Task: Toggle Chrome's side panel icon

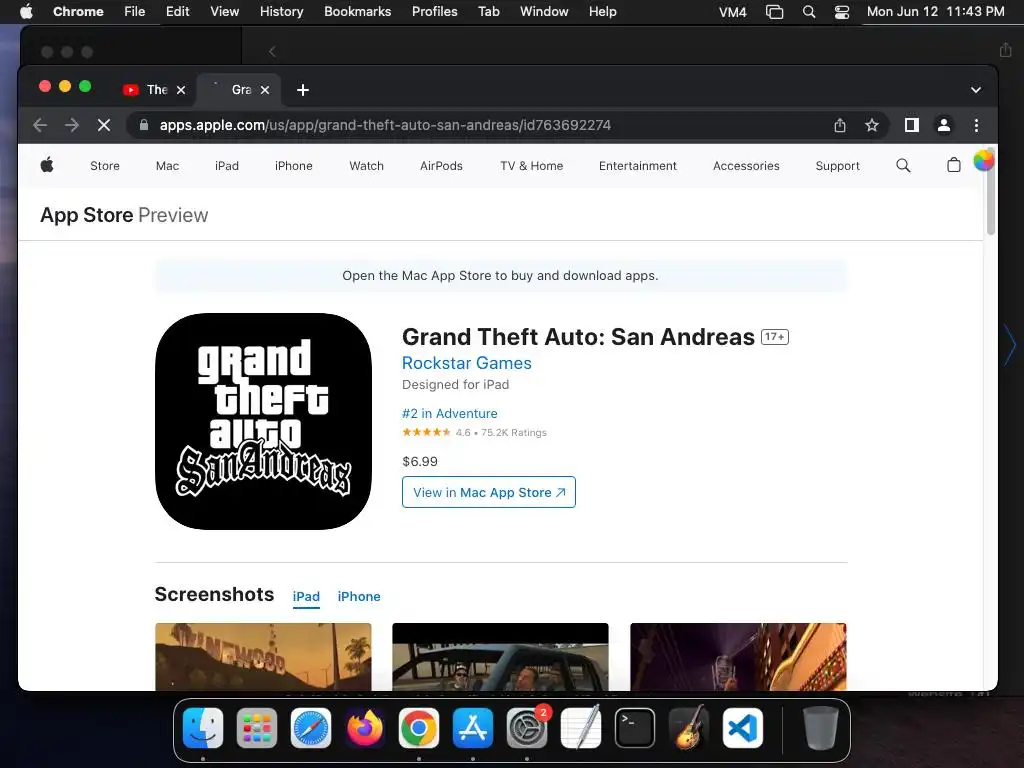Action: point(912,125)
